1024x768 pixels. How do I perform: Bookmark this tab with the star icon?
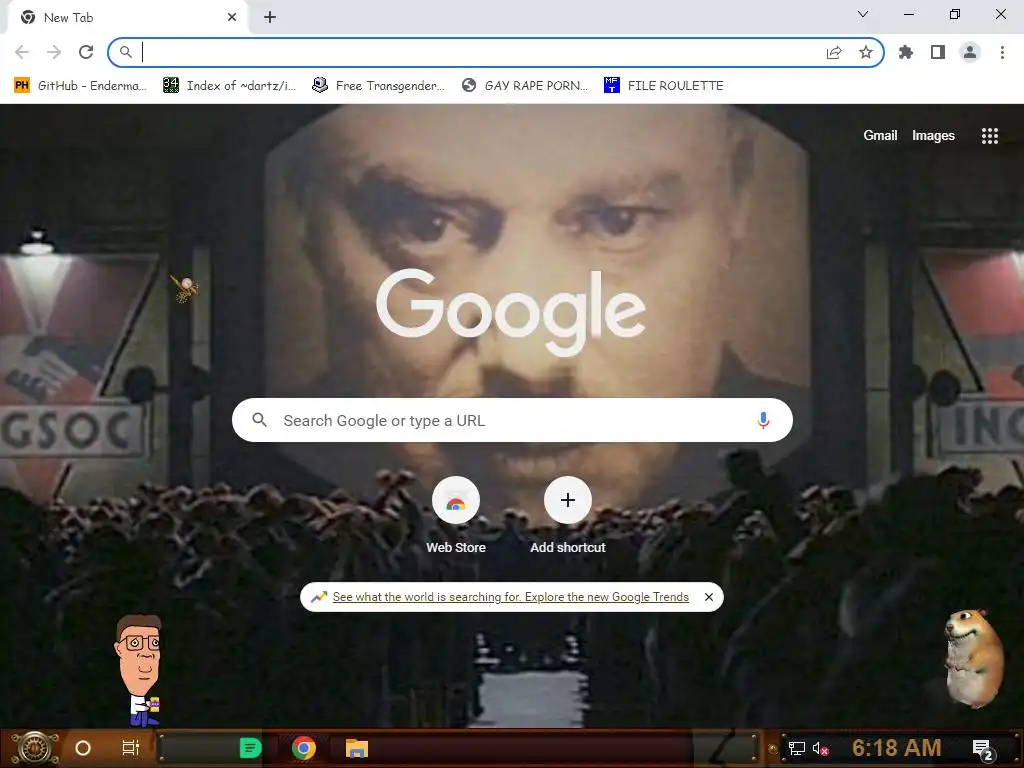pos(866,52)
